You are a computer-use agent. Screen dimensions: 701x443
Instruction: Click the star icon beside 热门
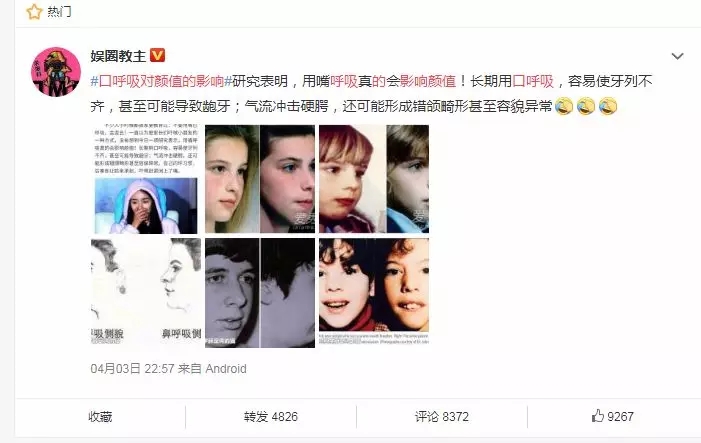pos(34,12)
